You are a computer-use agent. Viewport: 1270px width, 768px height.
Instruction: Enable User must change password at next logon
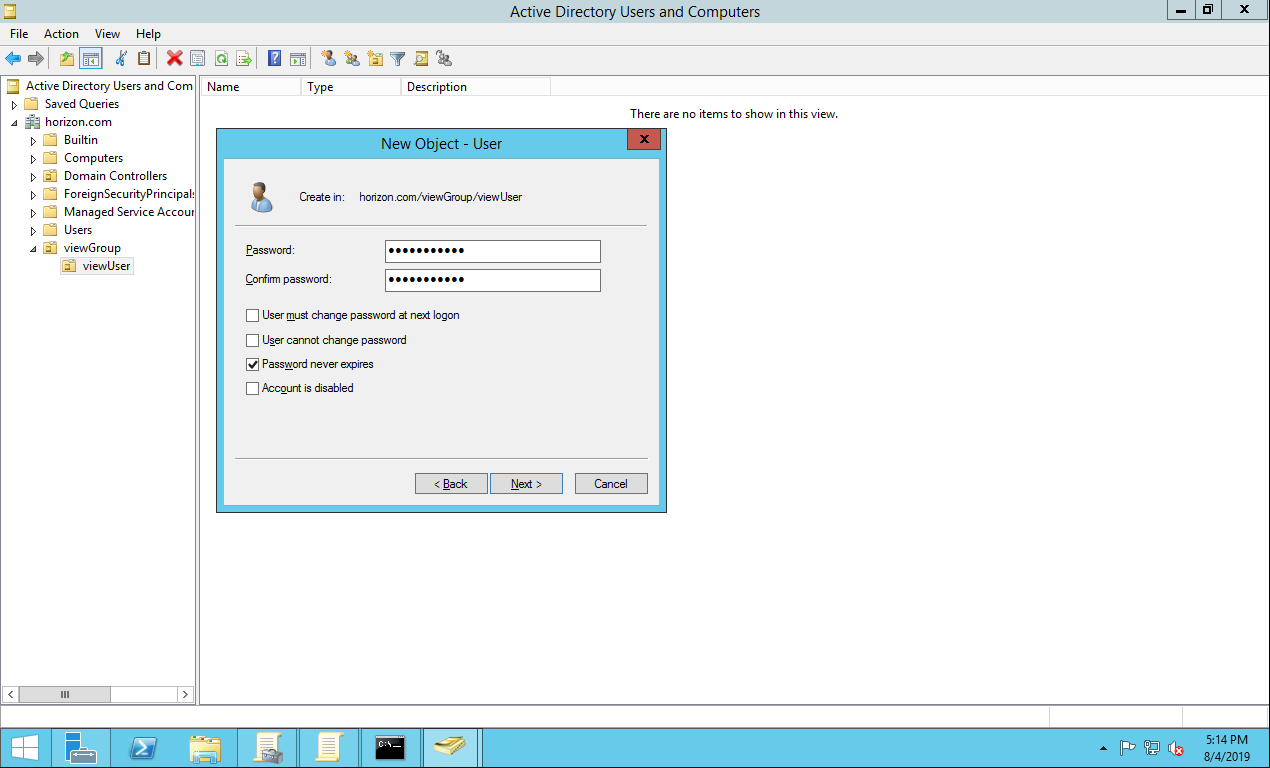click(x=253, y=316)
